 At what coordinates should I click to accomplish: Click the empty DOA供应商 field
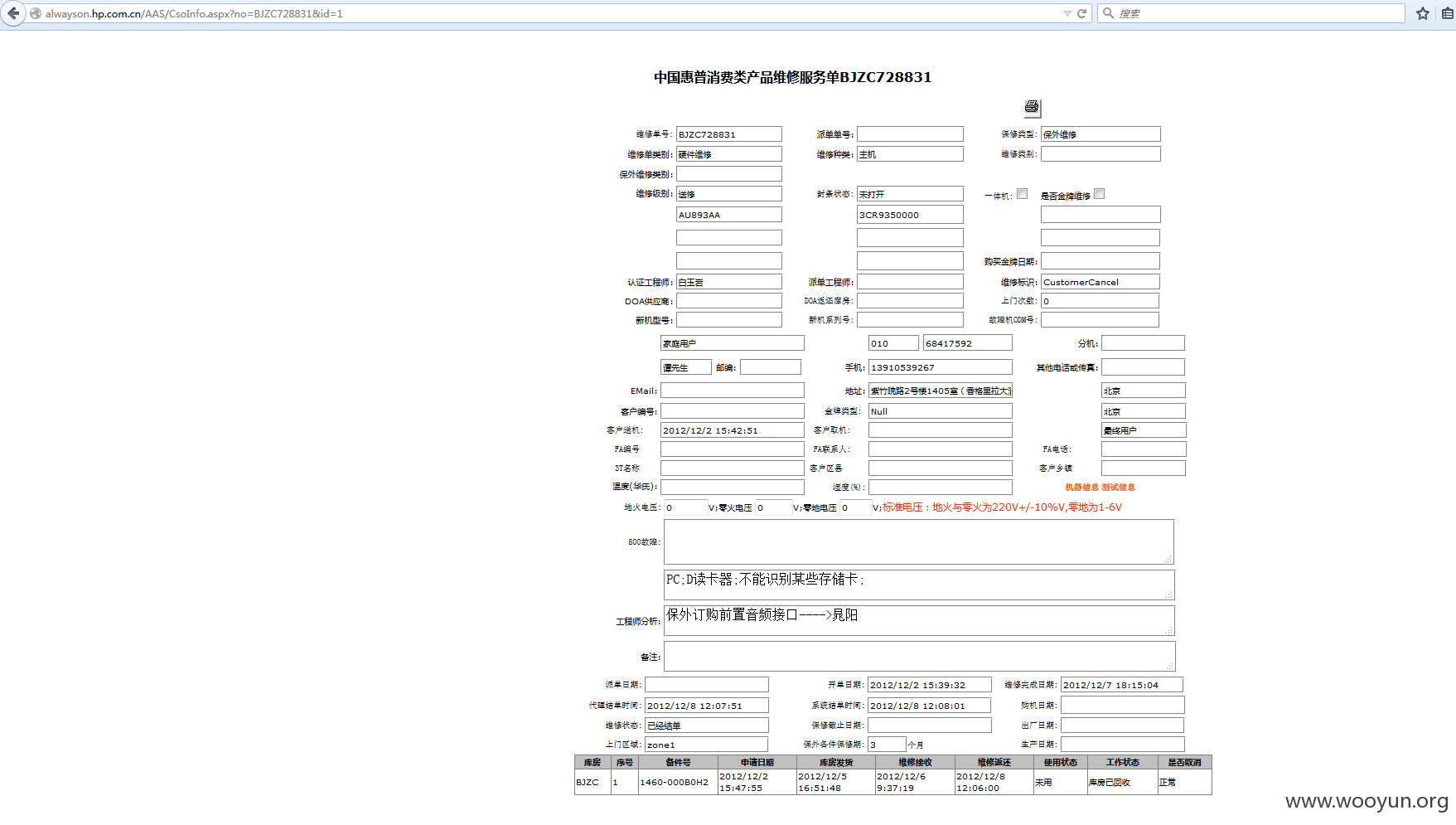pyautogui.click(x=729, y=301)
